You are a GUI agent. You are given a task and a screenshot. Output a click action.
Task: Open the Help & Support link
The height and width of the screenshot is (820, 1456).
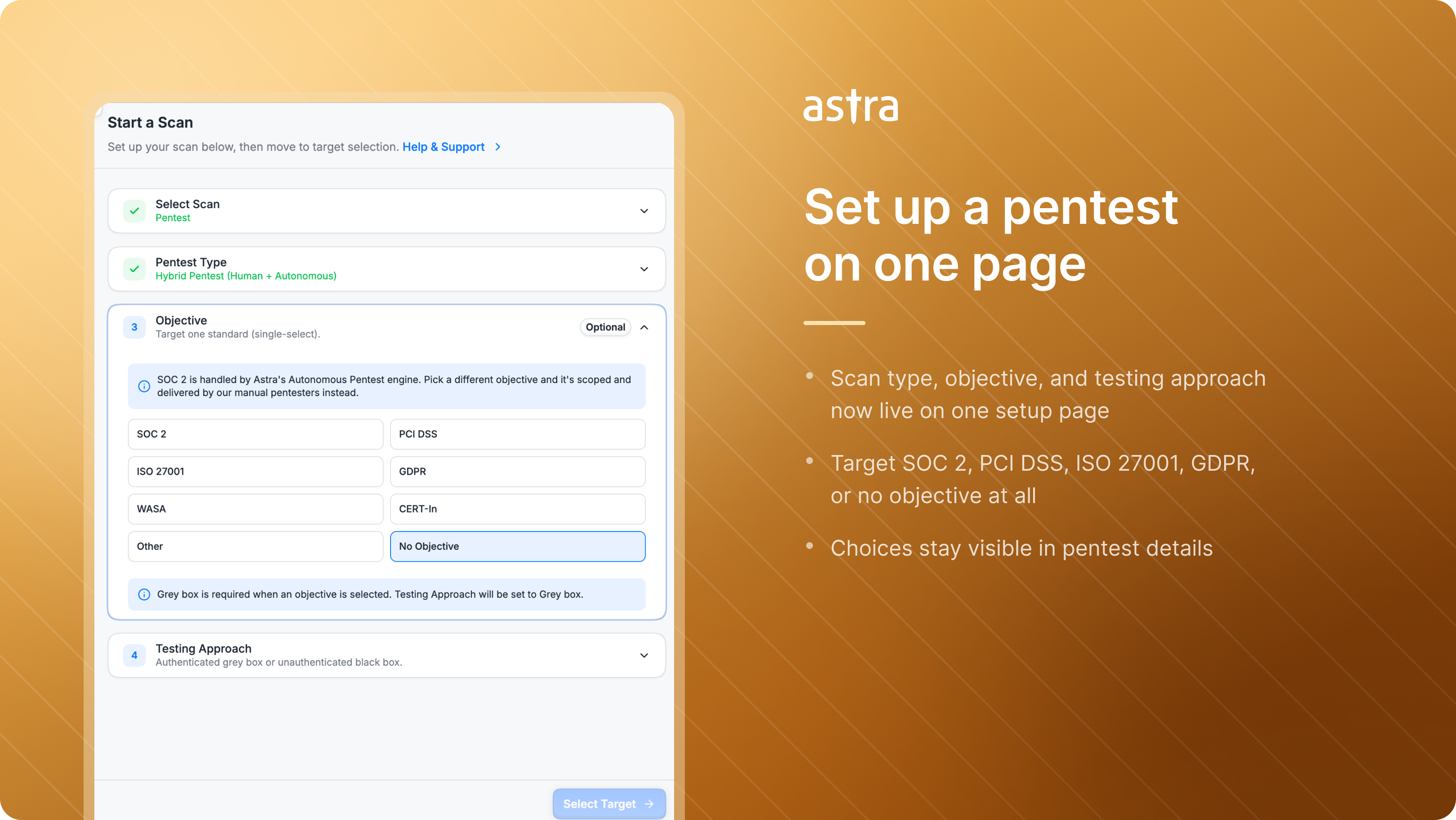pos(443,147)
